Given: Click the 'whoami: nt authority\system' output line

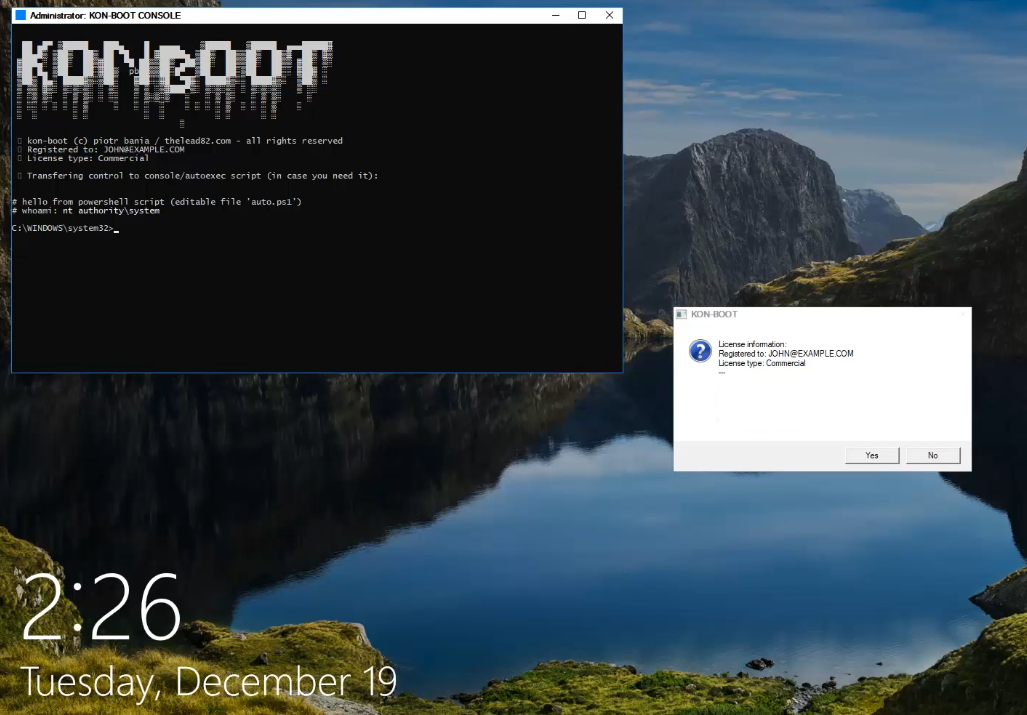Looking at the screenshot, I should tap(90, 211).
